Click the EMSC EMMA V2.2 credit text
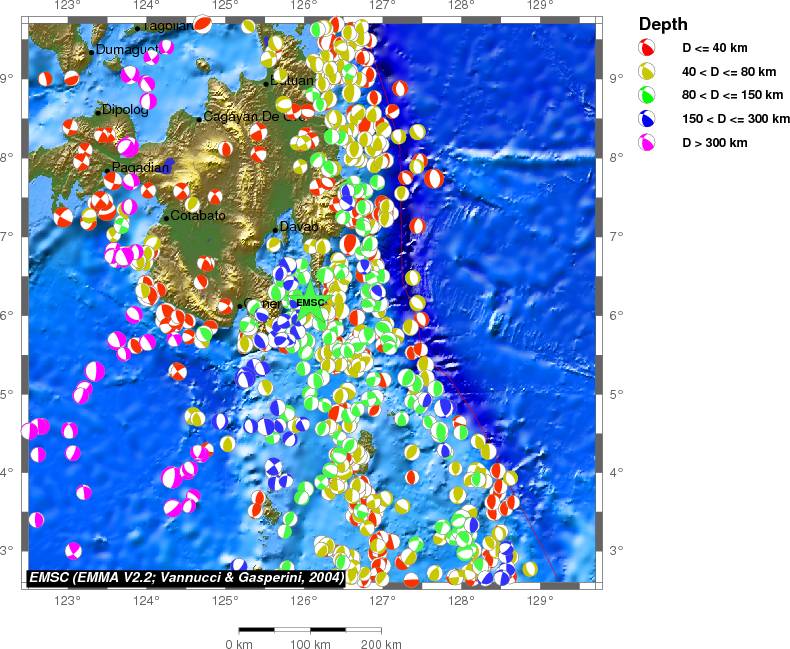The image size is (790, 649). pos(187,577)
